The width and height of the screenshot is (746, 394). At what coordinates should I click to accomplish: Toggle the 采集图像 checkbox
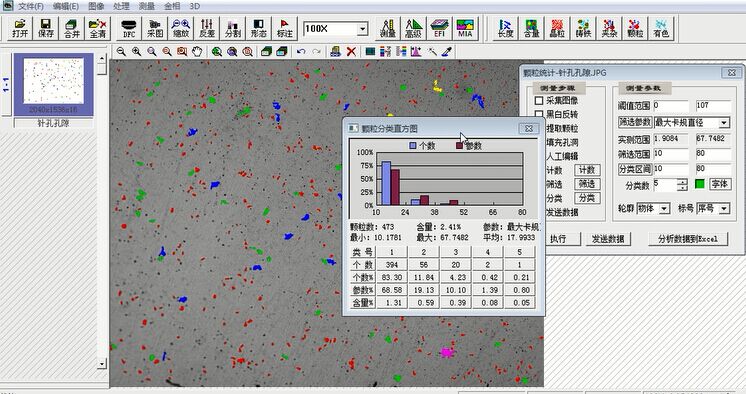point(539,100)
